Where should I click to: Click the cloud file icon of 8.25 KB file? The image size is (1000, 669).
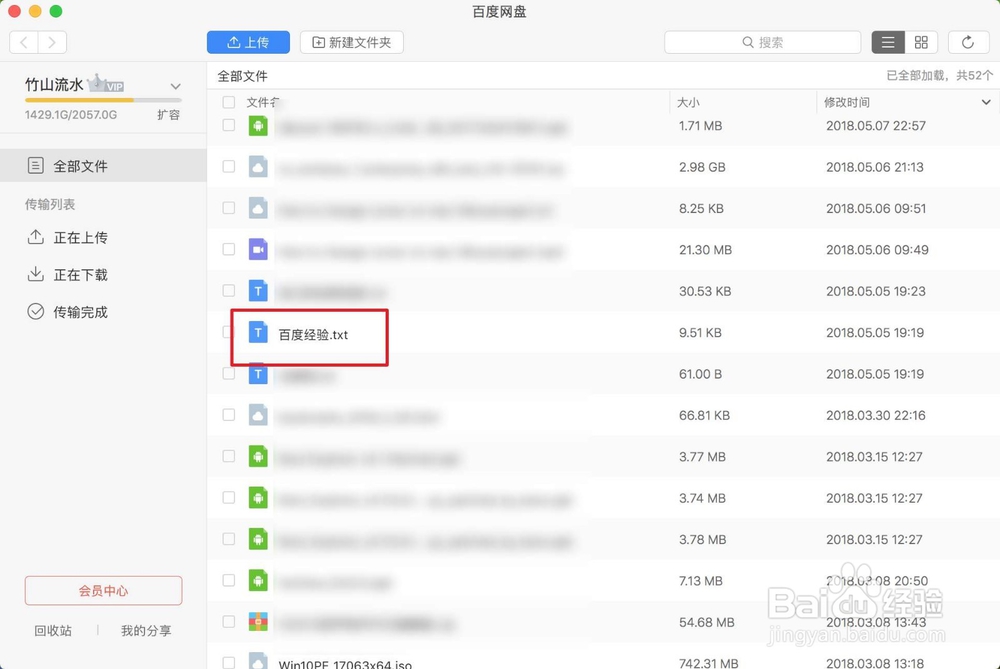pos(258,209)
